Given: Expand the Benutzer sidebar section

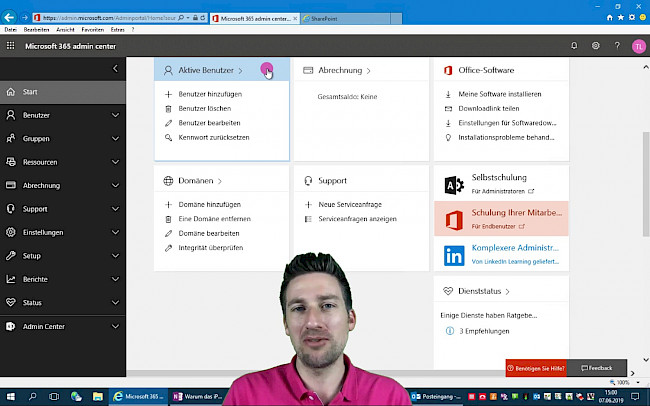Looking at the screenshot, I should coord(115,116).
